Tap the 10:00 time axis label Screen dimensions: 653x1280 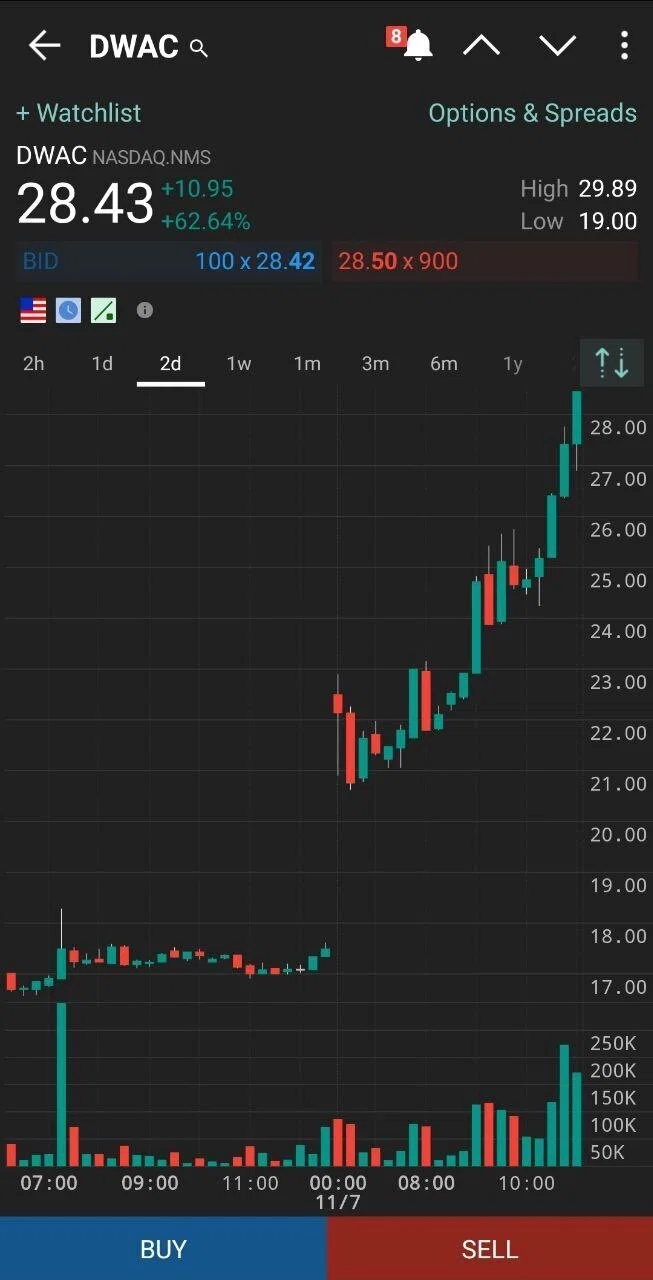point(526,1183)
